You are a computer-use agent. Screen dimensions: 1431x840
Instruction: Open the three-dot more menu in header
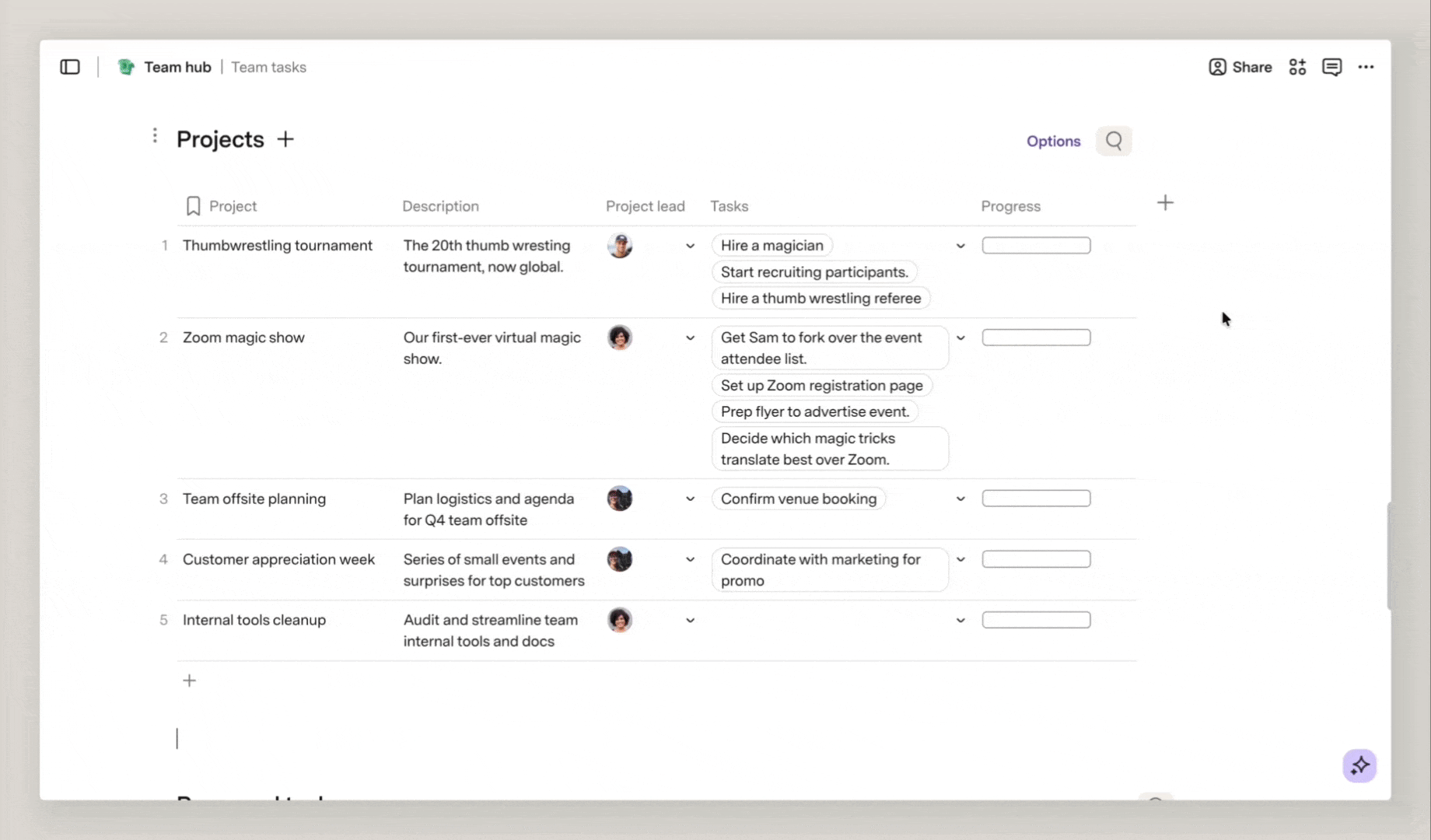coord(1366,67)
